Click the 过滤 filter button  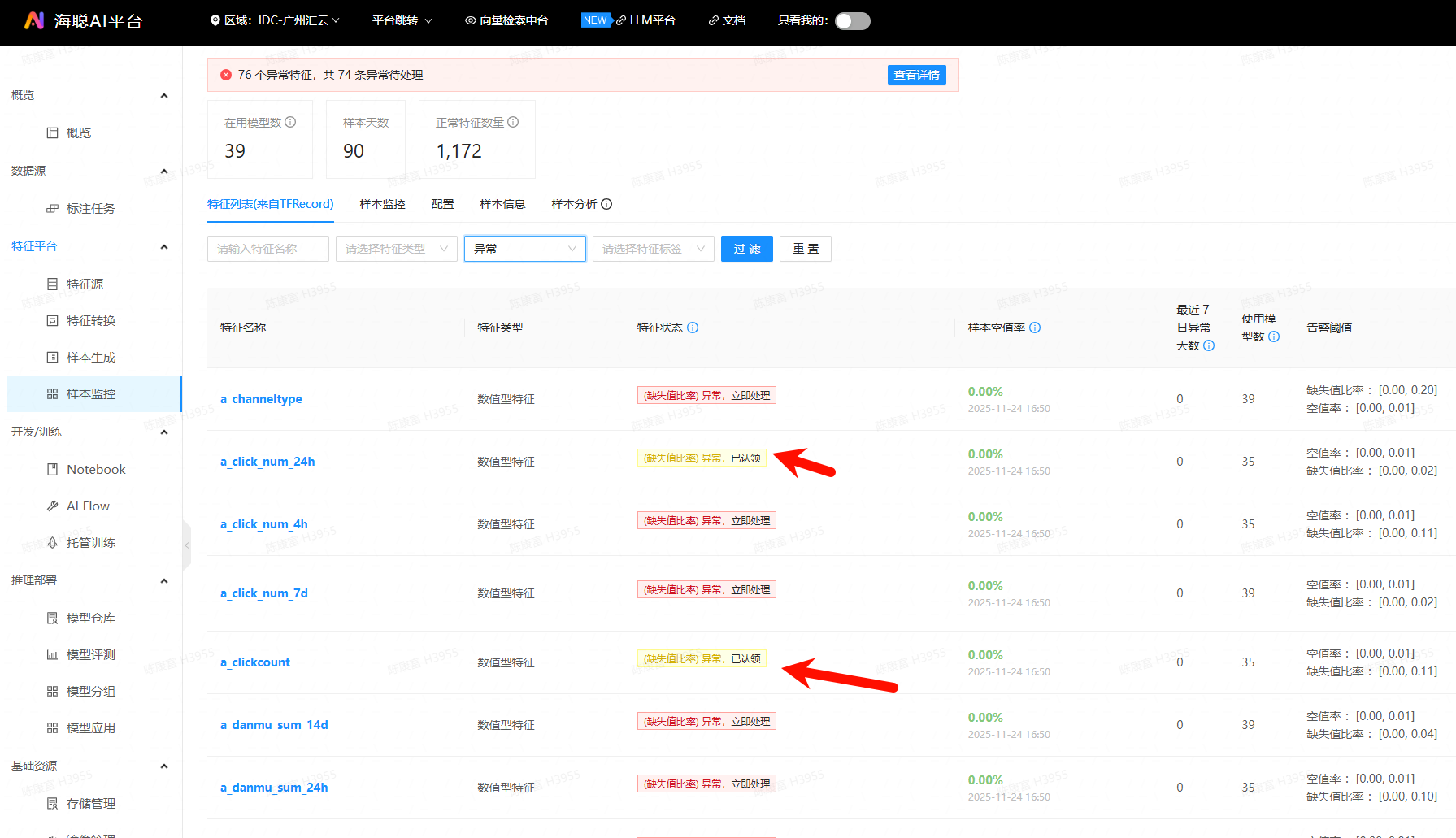746,249
